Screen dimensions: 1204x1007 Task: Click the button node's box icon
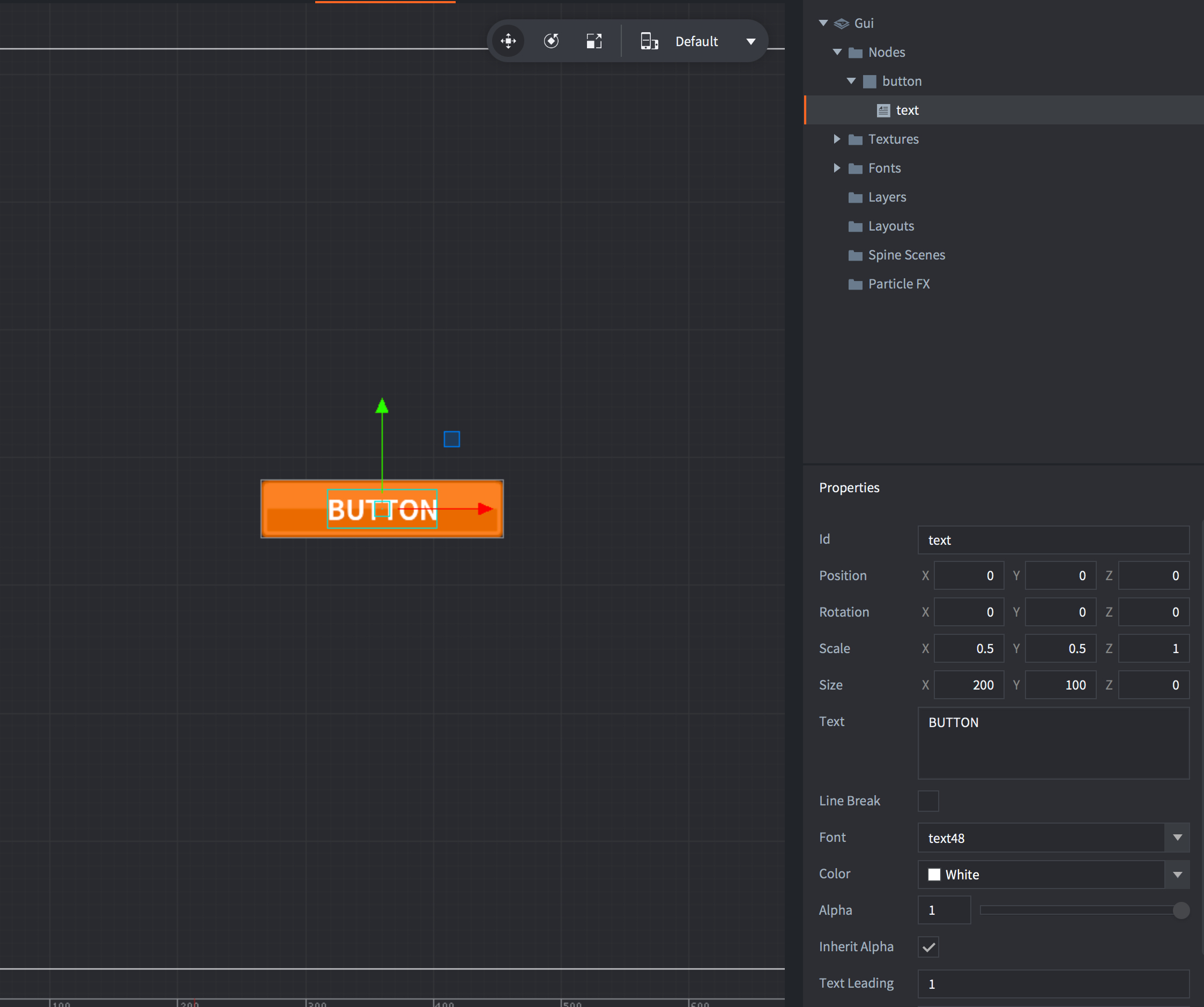pyautogui.click(x=871, y=81)
